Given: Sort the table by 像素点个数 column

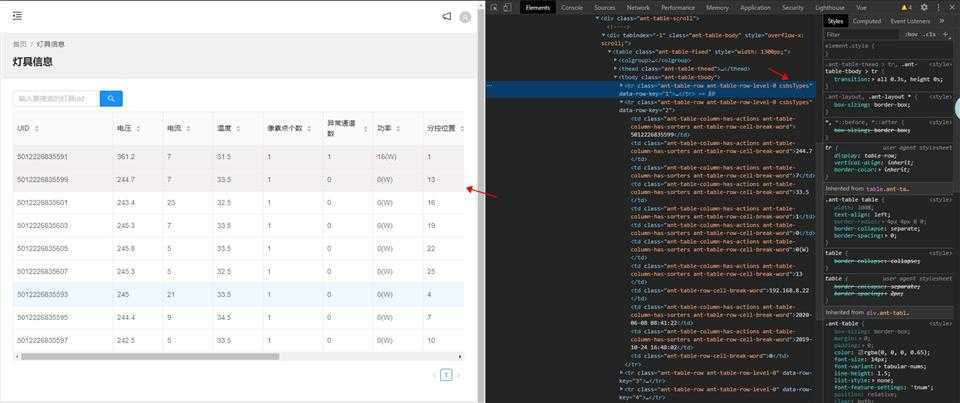Looking at the screenshot, I should 310,129.
